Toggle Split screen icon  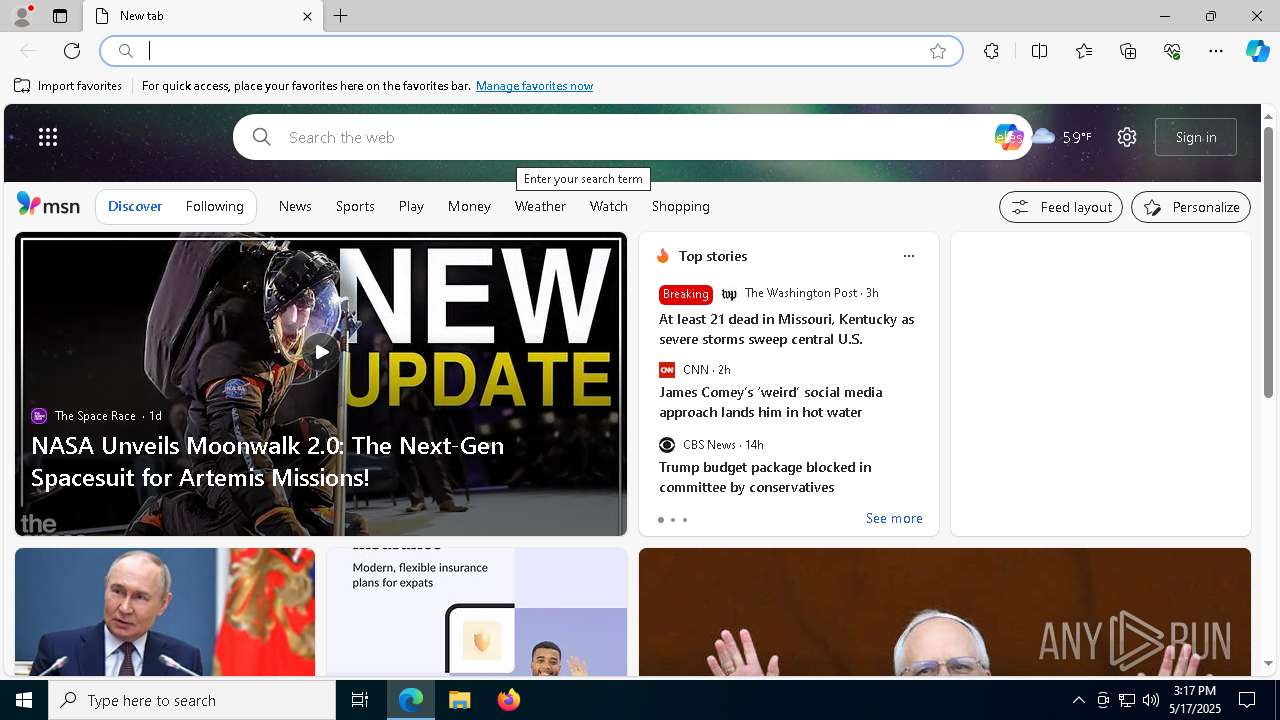coord(1039,51)
